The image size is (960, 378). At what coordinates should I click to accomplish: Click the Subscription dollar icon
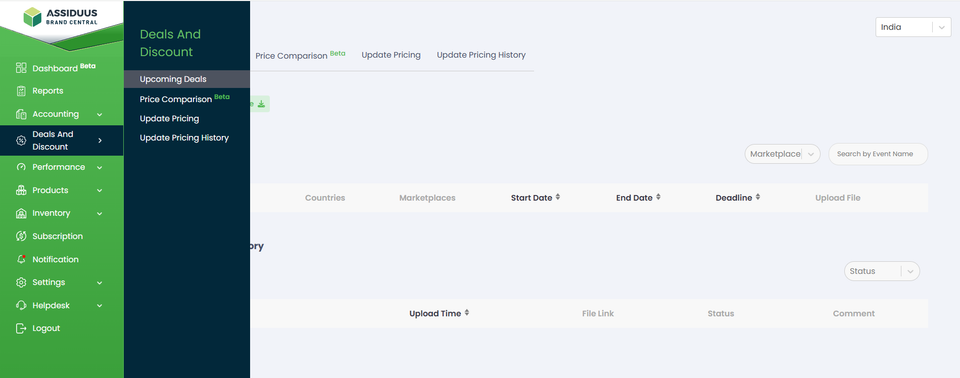tap(21, 236)
